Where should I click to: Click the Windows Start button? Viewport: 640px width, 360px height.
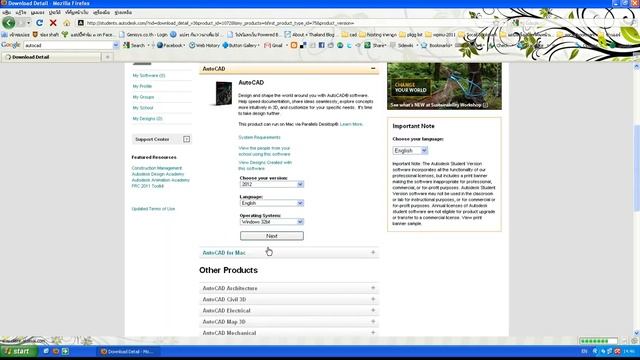tap(18, 351)
